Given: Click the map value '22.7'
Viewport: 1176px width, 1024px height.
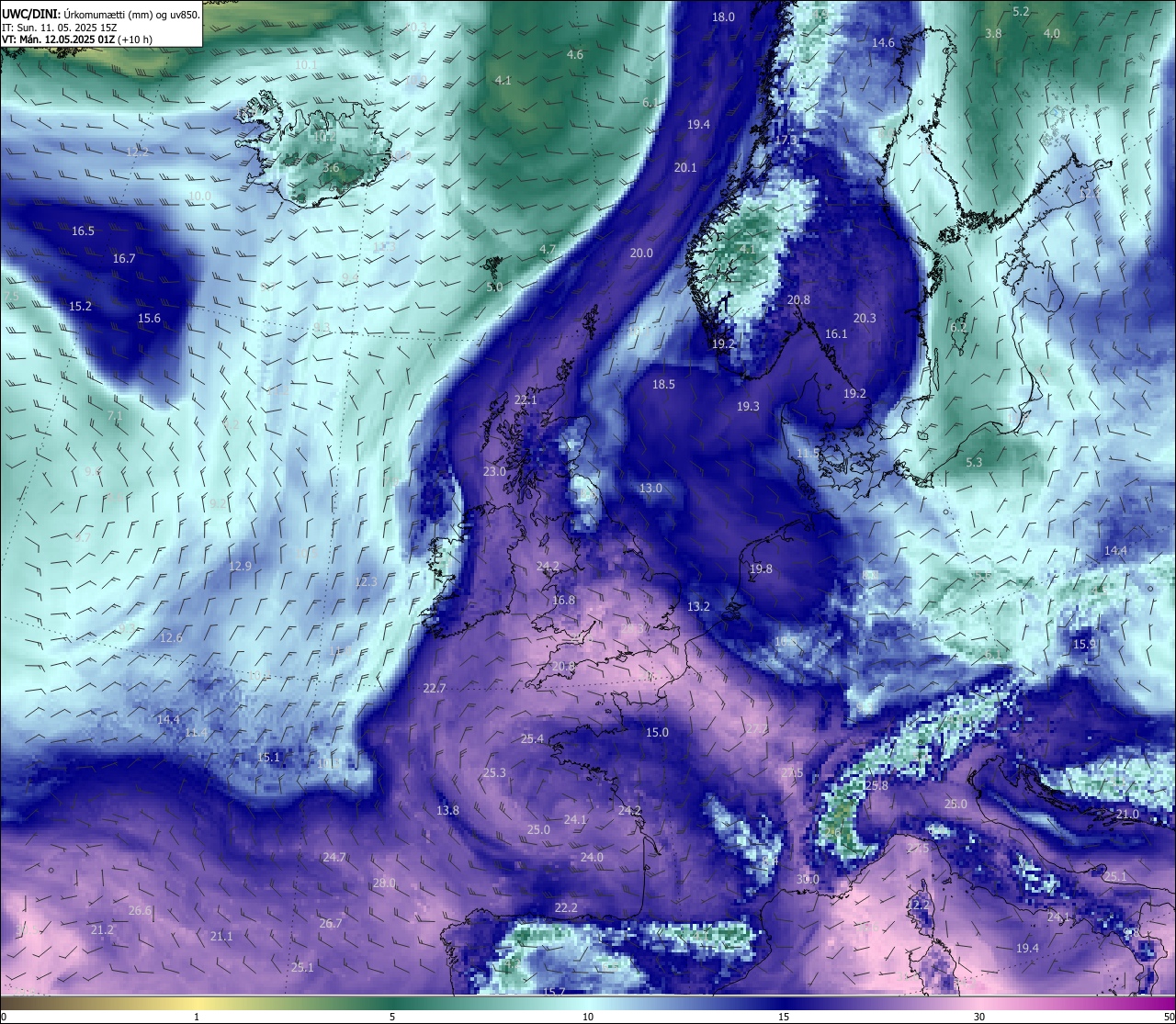Looking at the screenshot, I should [x=435, y=689].
